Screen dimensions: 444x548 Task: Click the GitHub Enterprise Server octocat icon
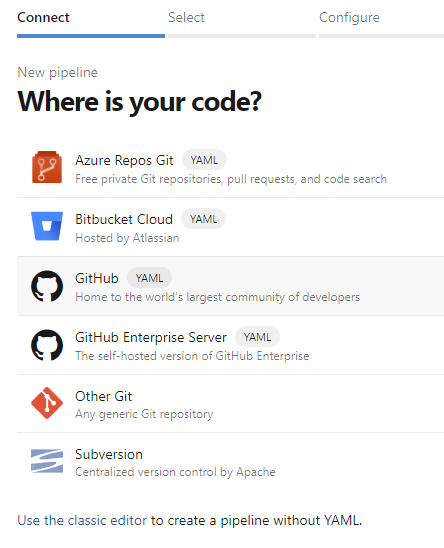pos(47,345)
